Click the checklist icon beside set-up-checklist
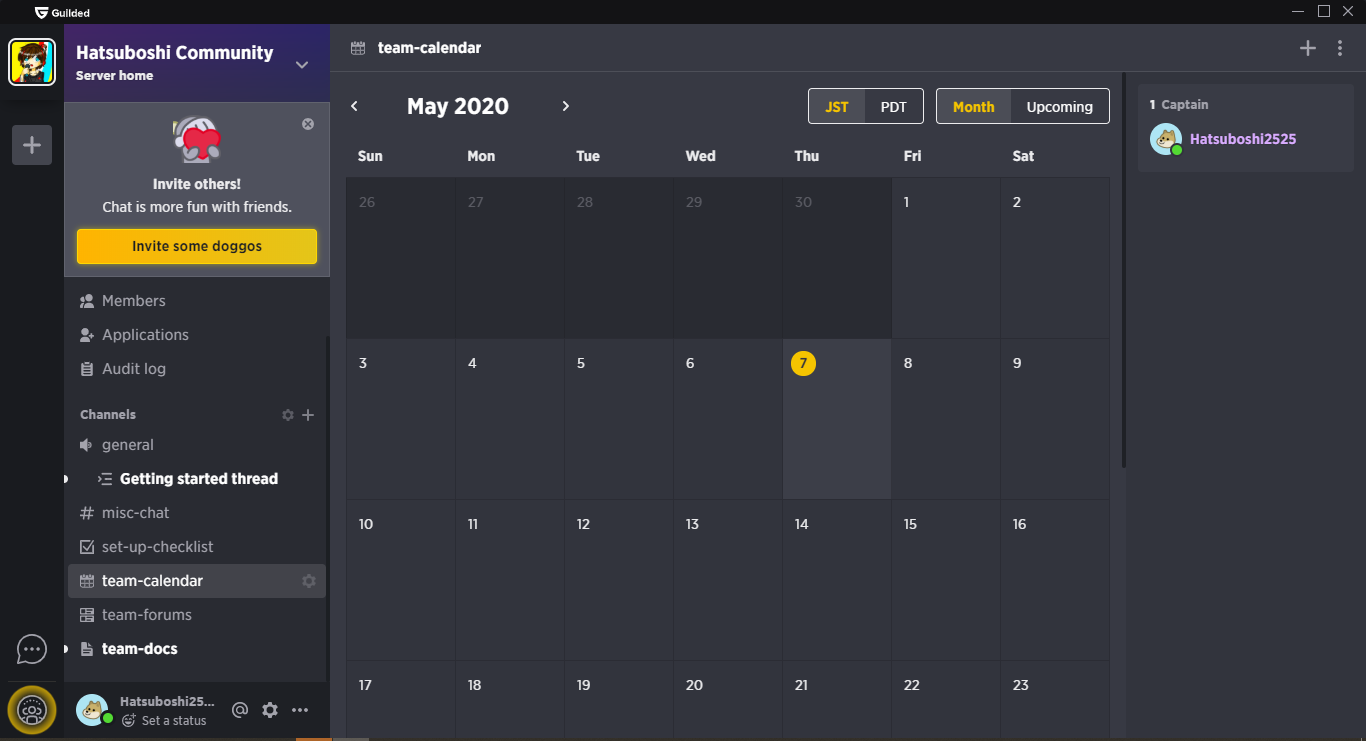Screen dimensions: 1366x741 [86, 547]
